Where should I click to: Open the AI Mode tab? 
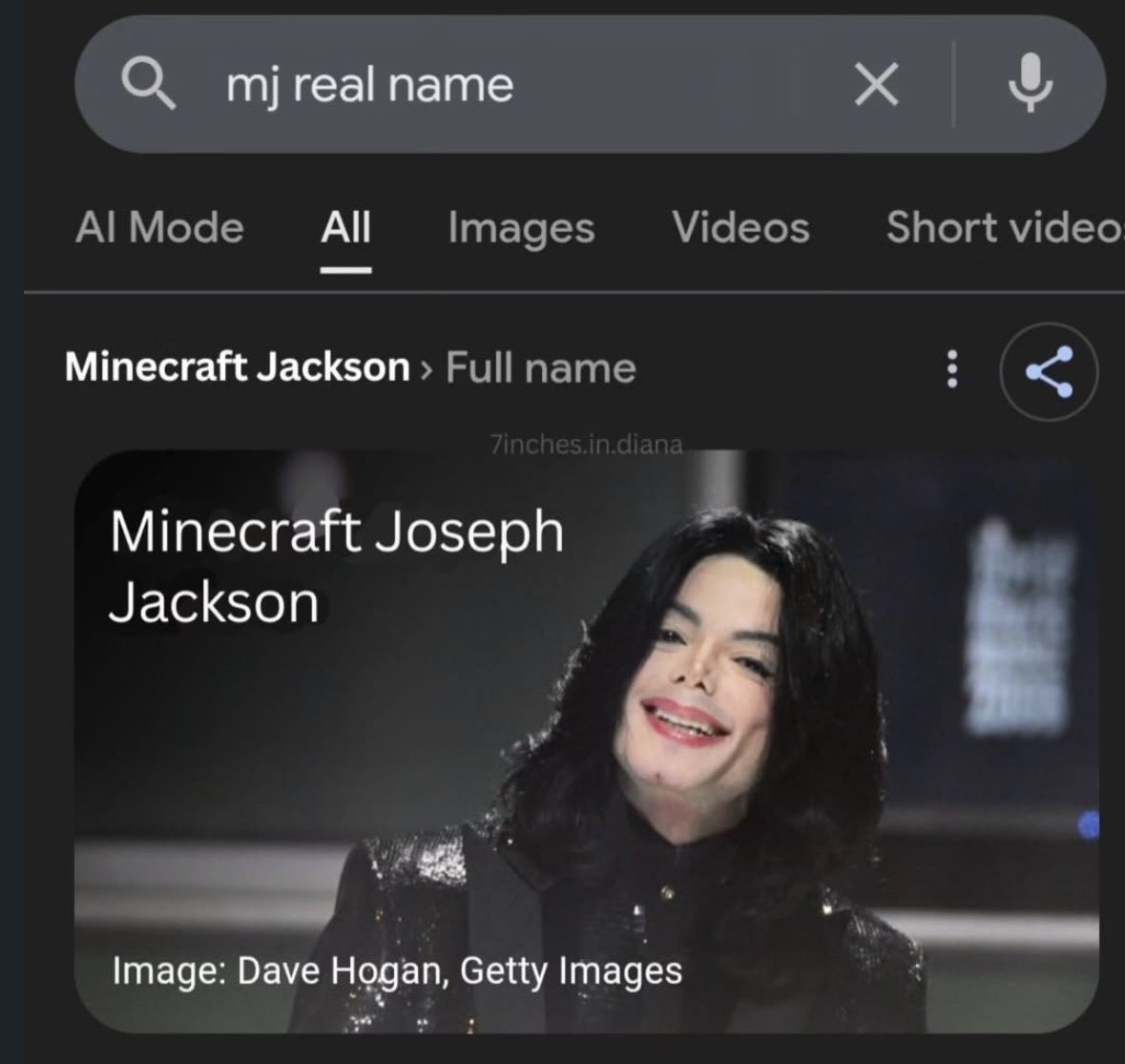coord(159,227)
